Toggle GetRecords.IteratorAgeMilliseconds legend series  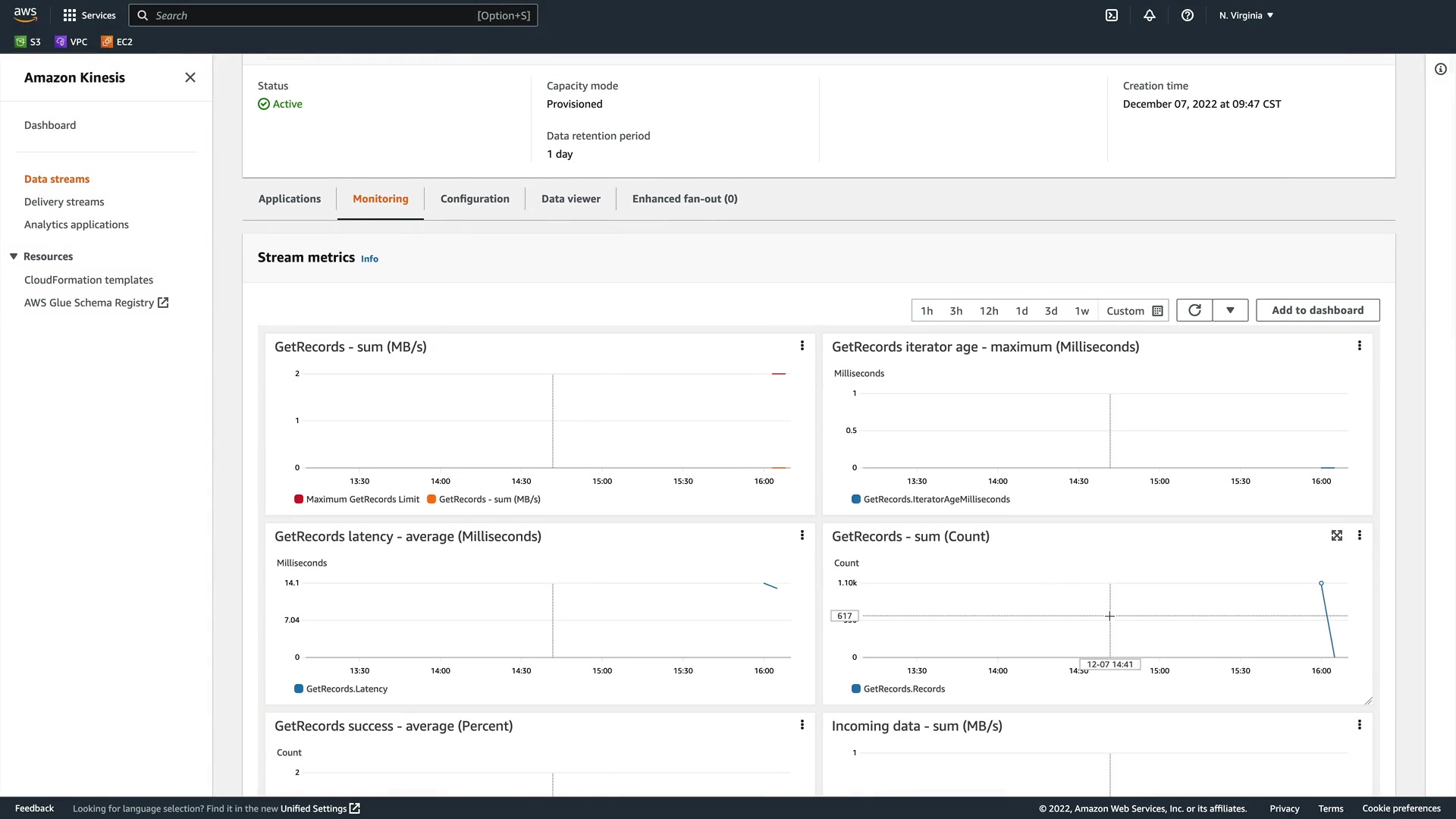(930, 499)
